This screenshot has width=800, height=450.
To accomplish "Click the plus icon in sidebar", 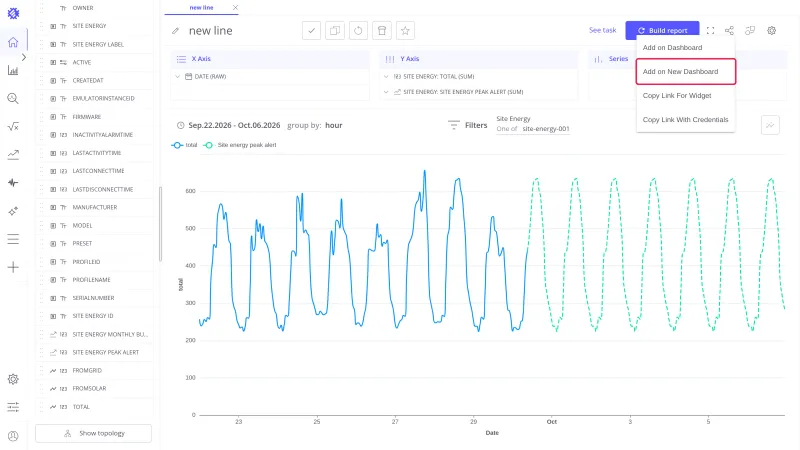I will point(13,267).
